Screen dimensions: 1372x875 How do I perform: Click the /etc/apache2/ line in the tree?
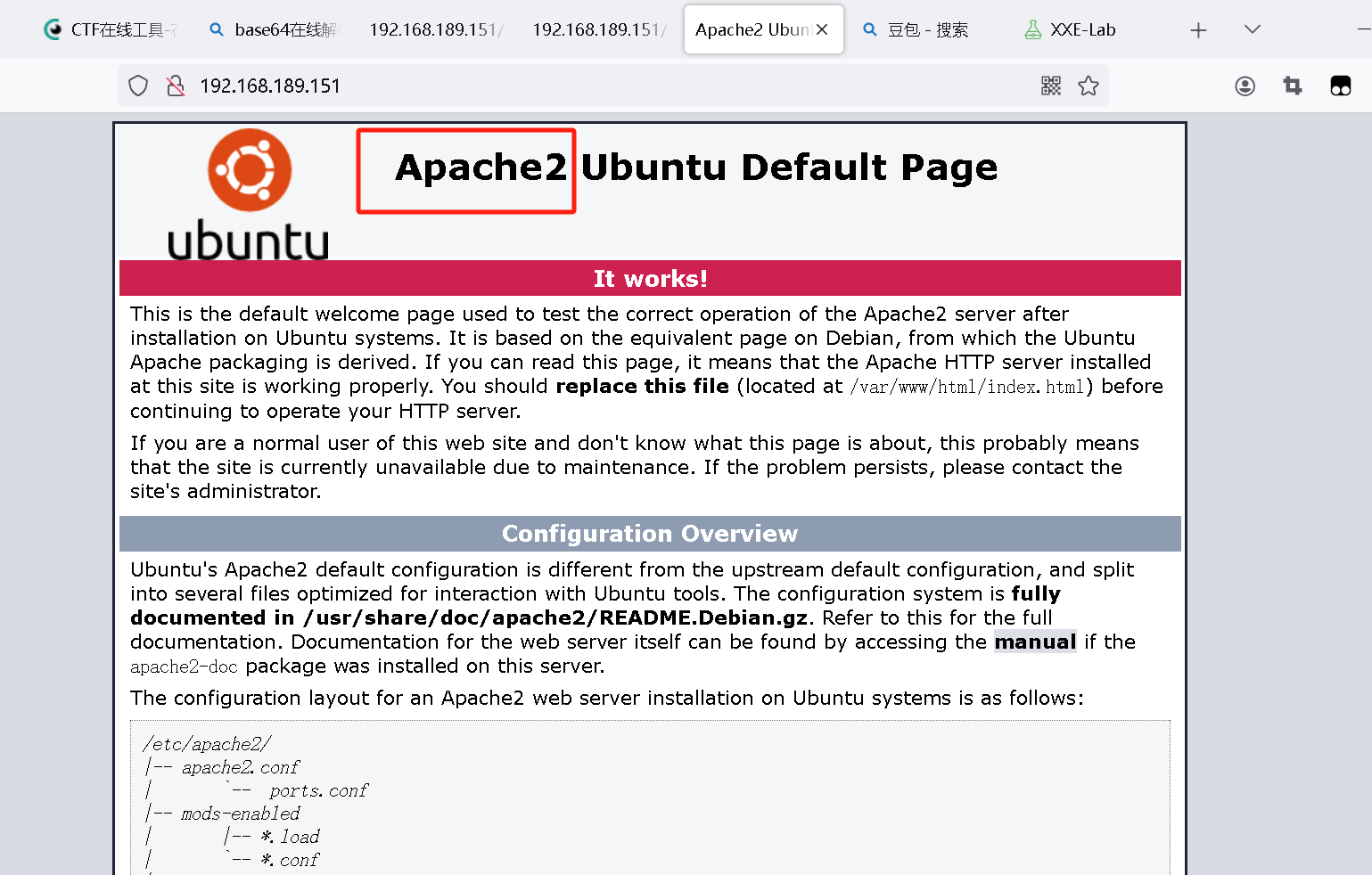[207, 744]
